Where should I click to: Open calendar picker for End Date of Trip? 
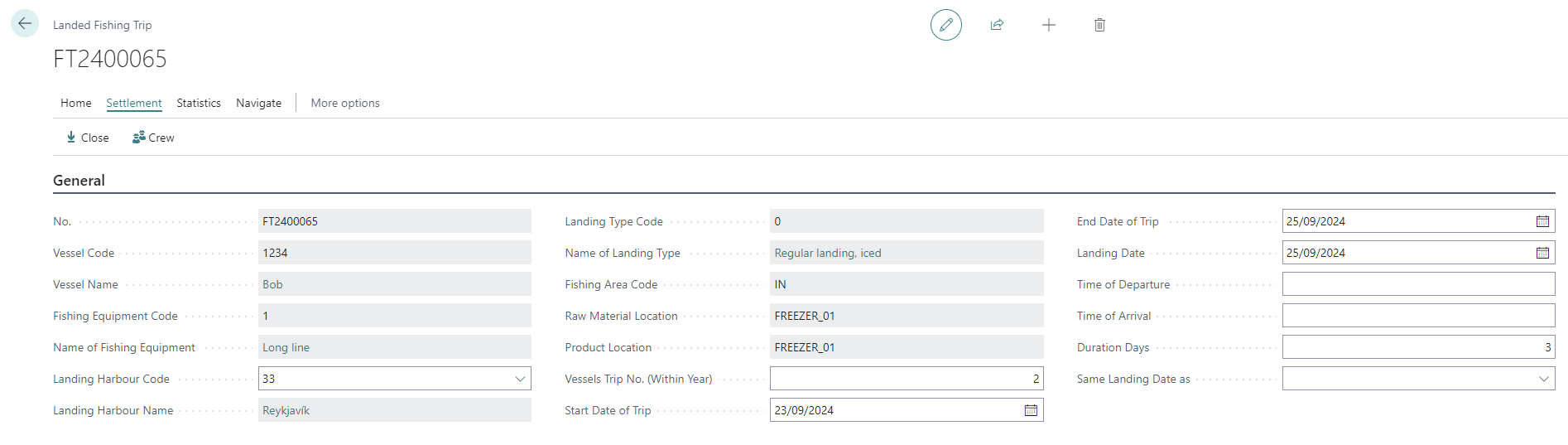(x=1542, y=221)
